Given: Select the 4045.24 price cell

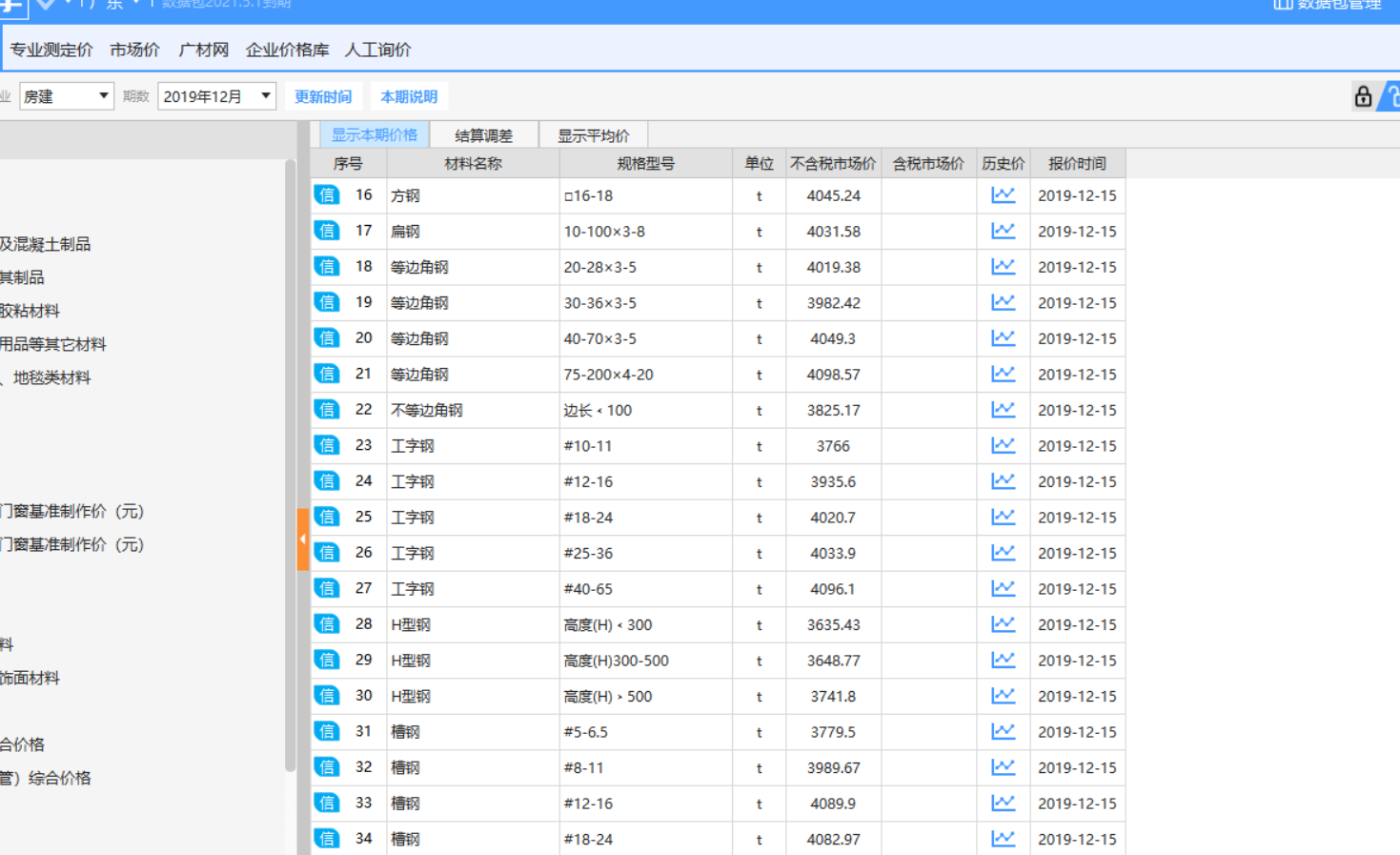Looking at the screenshot, I should (833, 195).
